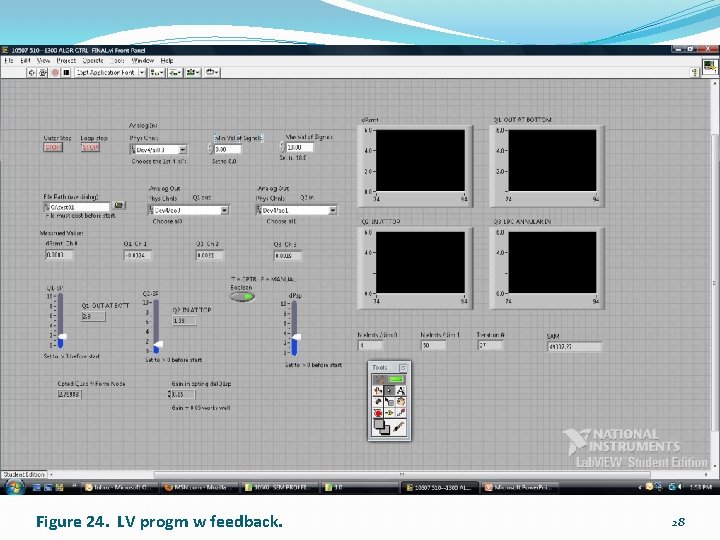
Task: Click the SAM value field
Action: (574, 347)
